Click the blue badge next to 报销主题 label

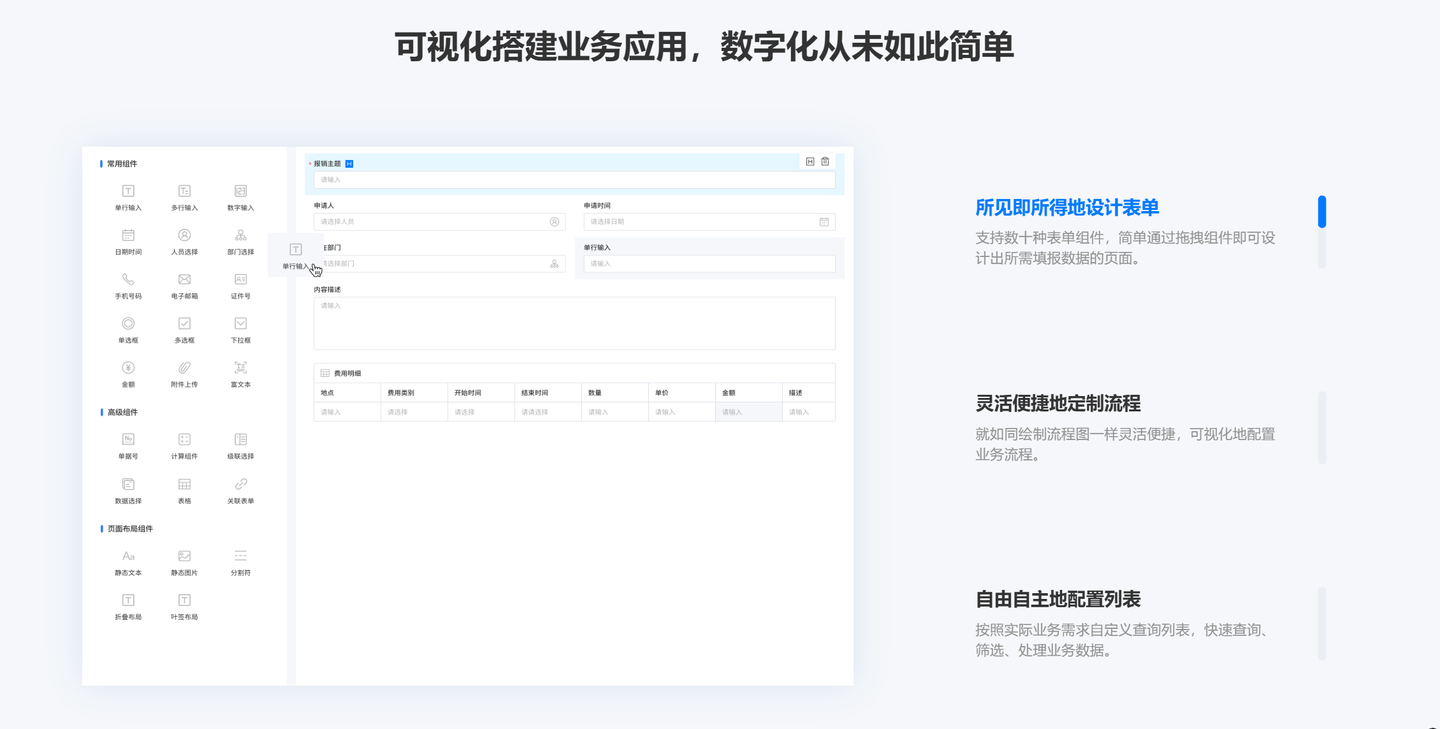click(349, 163)
